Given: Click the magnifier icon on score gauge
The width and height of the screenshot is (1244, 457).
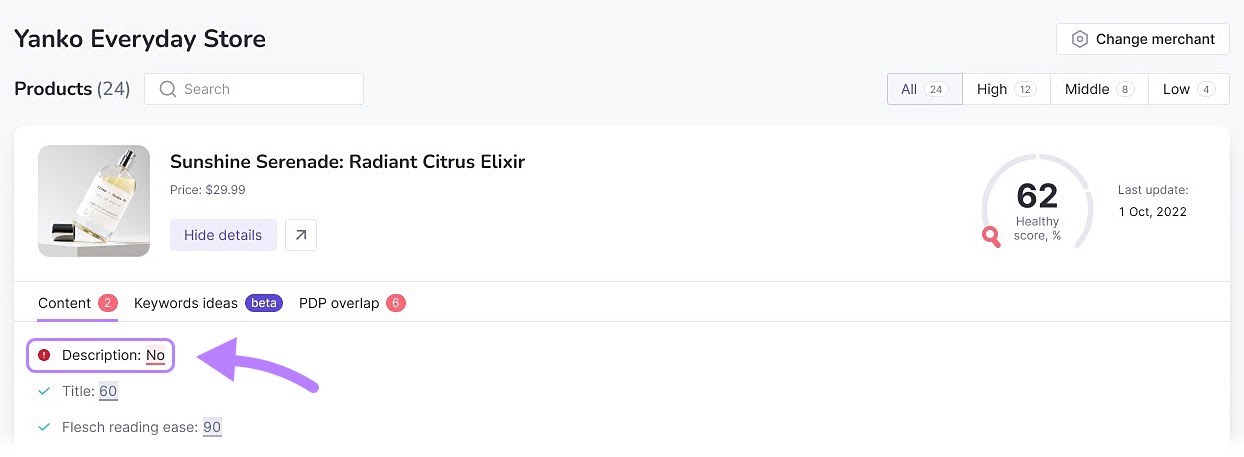Looking at the screenshot, I should coord(991,236).
